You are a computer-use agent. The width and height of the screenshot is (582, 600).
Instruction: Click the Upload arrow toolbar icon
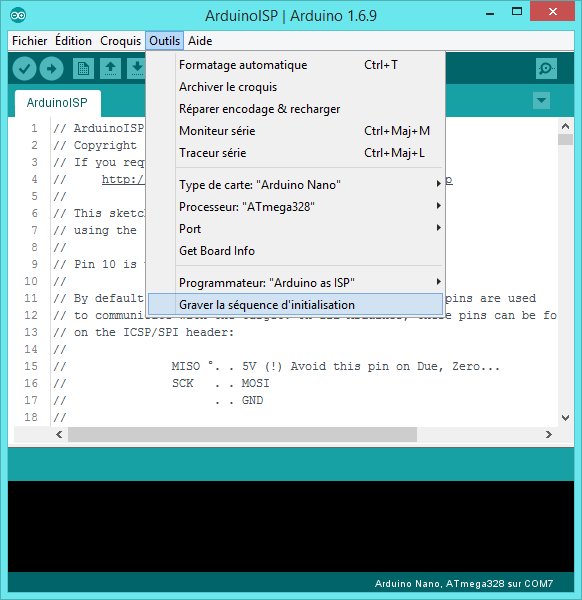(x=52, y=69)
